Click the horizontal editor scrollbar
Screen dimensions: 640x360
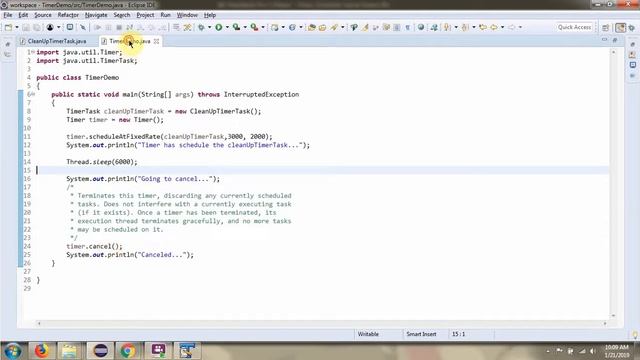click(x=322, y=323)
